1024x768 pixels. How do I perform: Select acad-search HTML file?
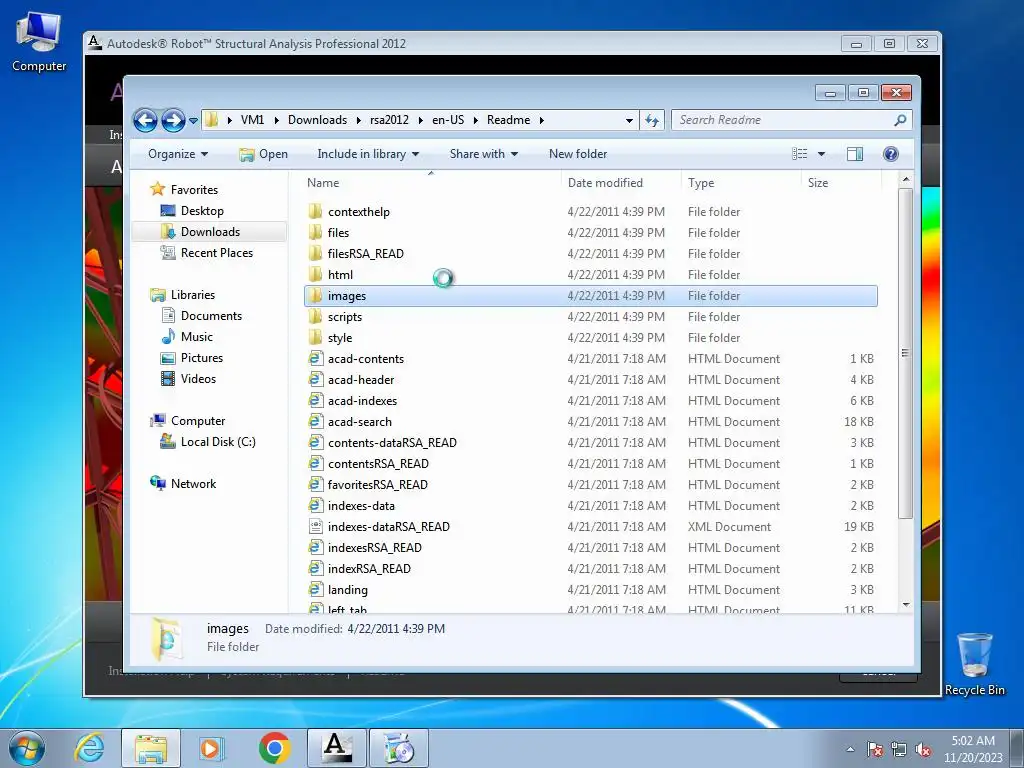591,422
